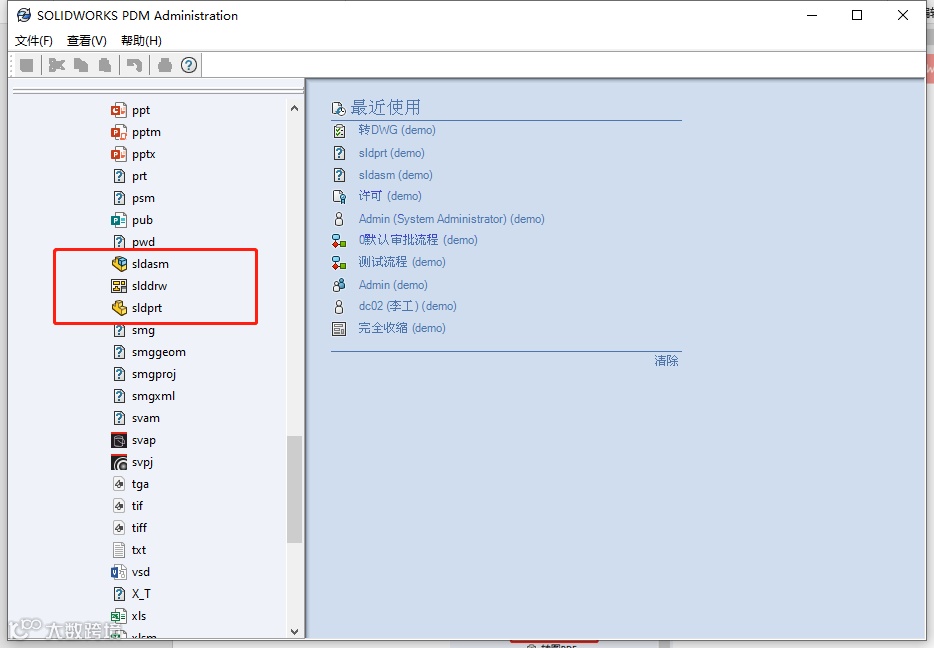Open Admin (System Administrator) (demo) link
The image size is (934, 648).
click(x=452, y=219)
